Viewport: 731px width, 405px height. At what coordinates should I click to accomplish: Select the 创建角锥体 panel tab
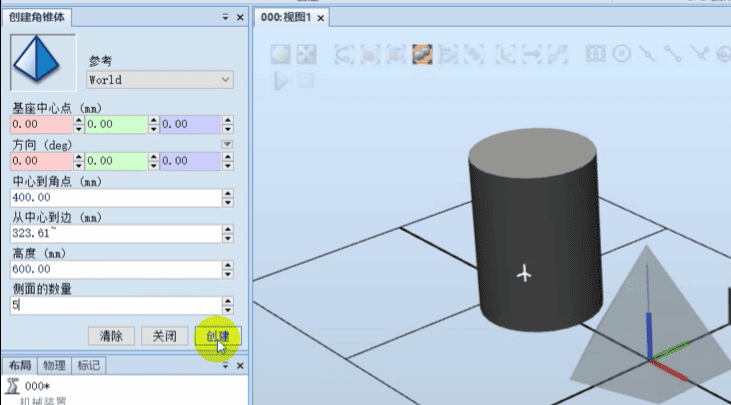(x=37, y=17)
